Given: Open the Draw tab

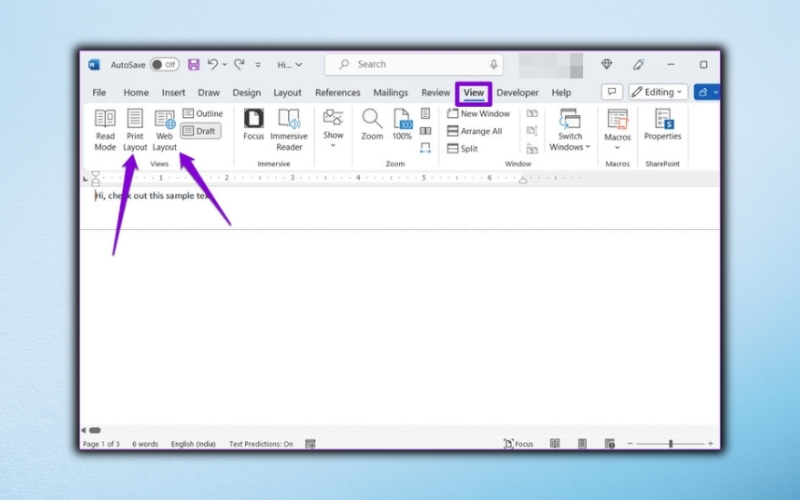Looking at the screenshot, I should point(209,92).
